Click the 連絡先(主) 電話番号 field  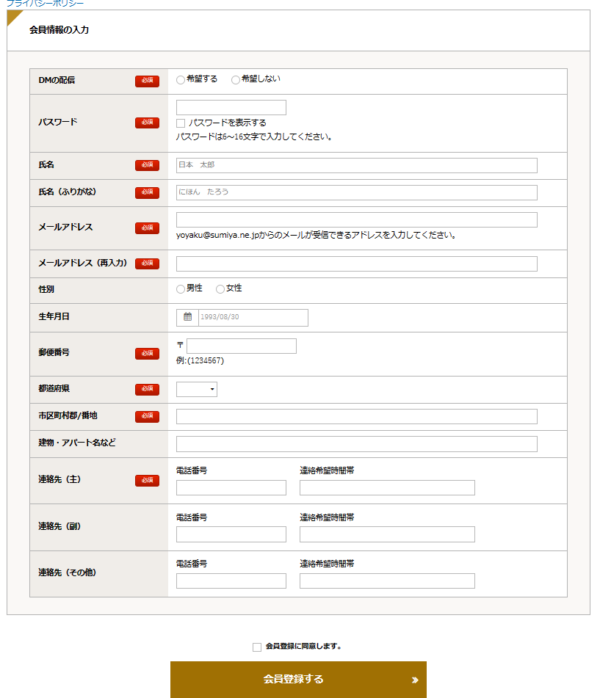231,488
